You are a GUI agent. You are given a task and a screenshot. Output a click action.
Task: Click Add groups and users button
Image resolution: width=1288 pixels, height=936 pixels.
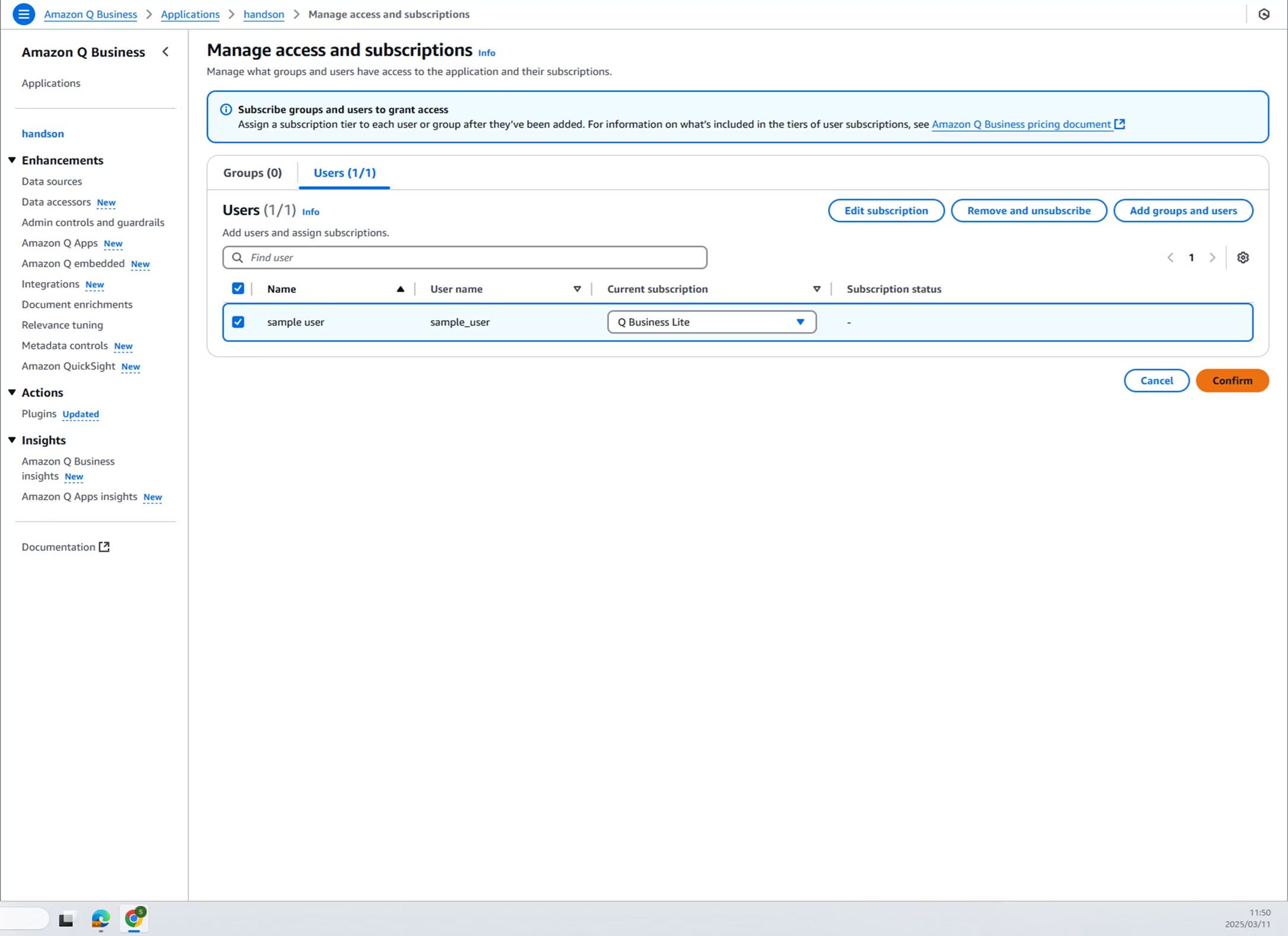[x=1182, y=210]
